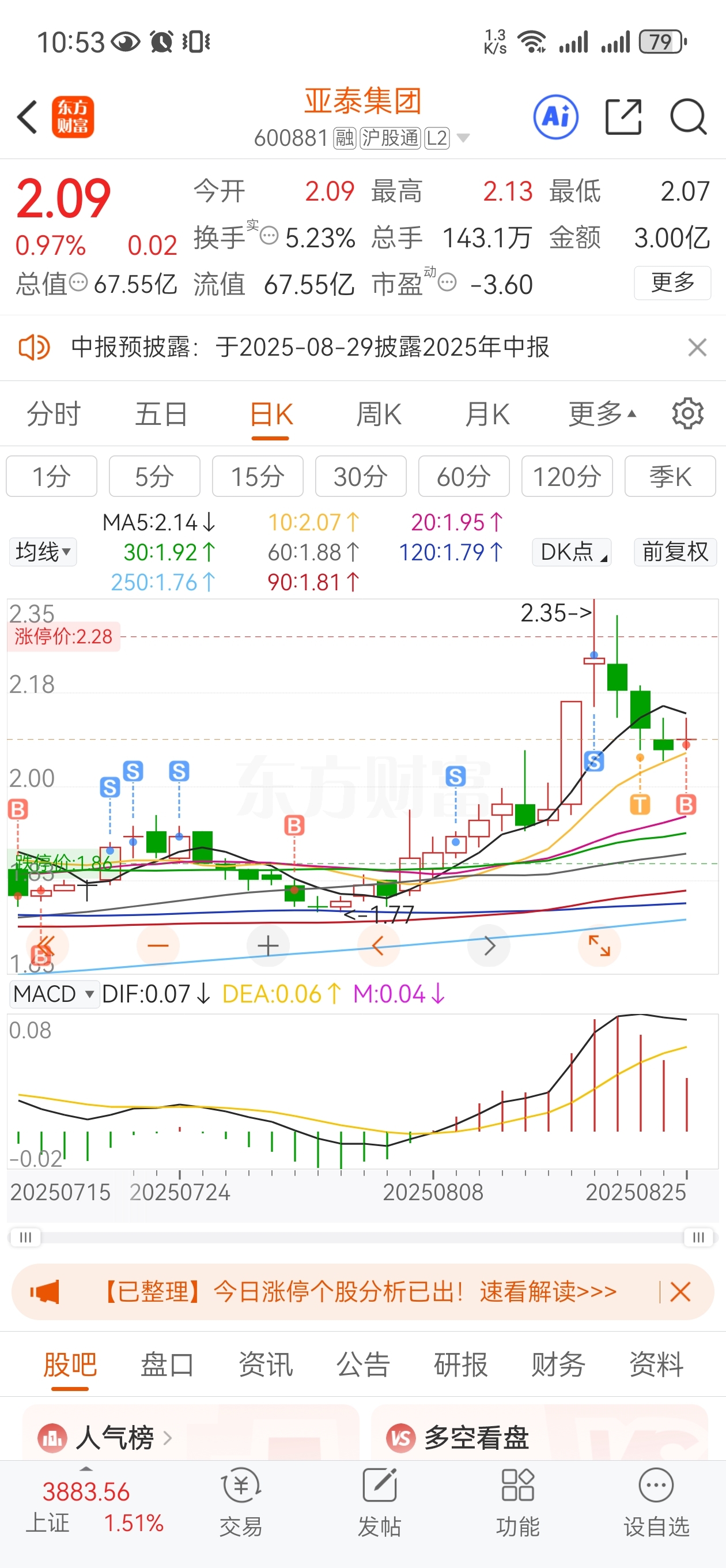
Task: Tap the megaphone icon in promo banner
Action: [44, 1291]
